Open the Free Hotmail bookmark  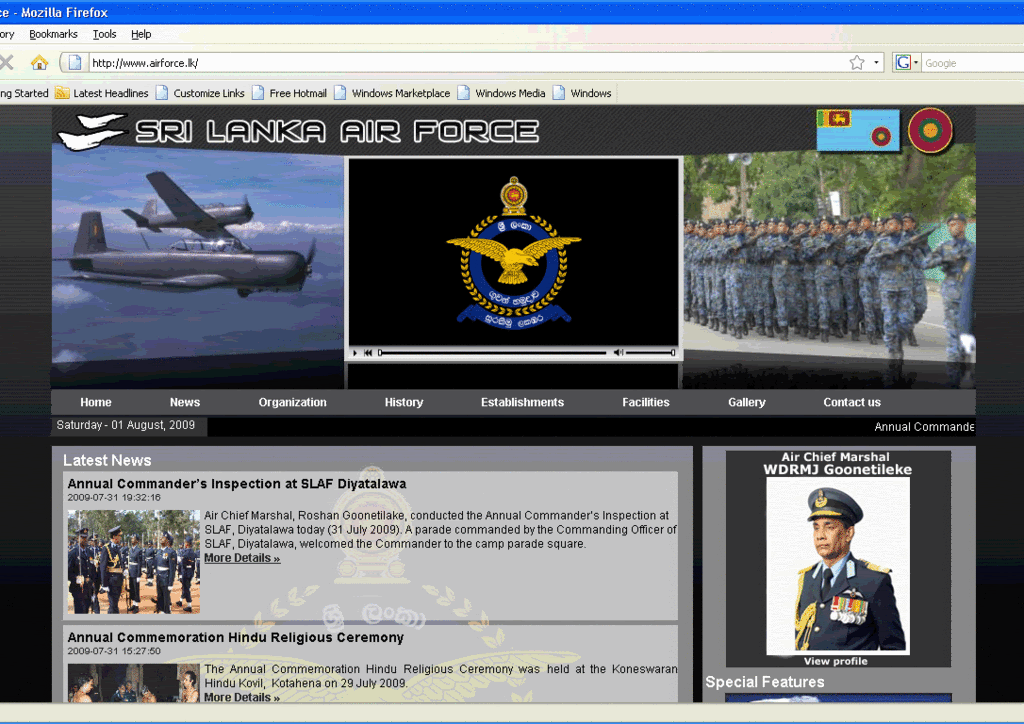click(289, 93)
